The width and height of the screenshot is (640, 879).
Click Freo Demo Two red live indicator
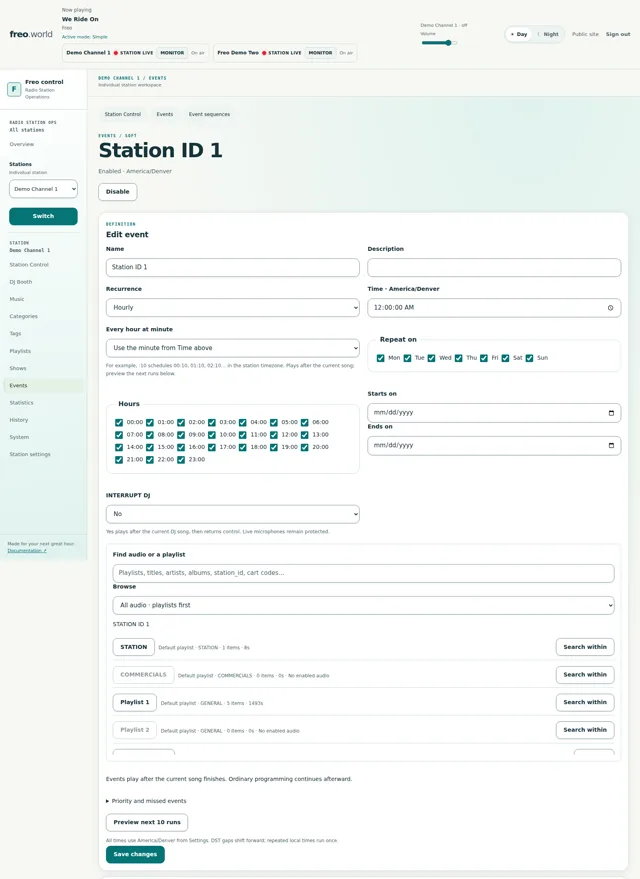264,53
